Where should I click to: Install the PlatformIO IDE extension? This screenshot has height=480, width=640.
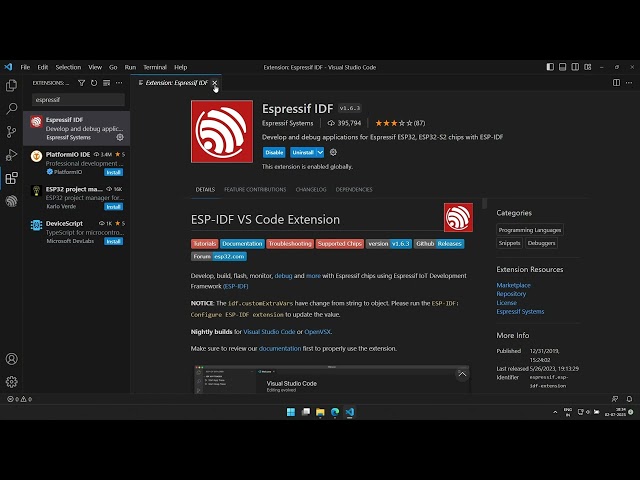[113, 172]
